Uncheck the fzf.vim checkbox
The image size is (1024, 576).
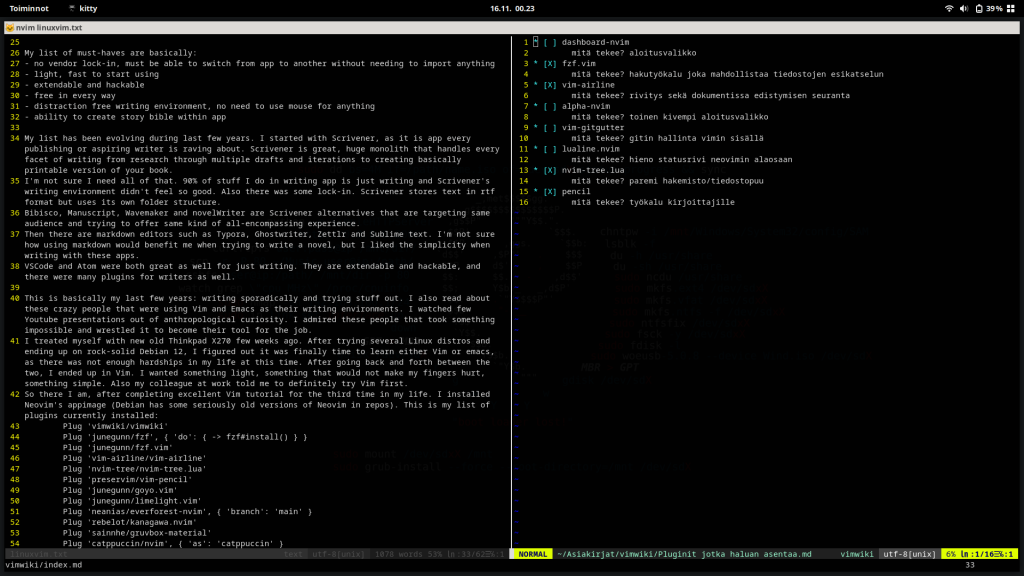click(x=550, y=64)
